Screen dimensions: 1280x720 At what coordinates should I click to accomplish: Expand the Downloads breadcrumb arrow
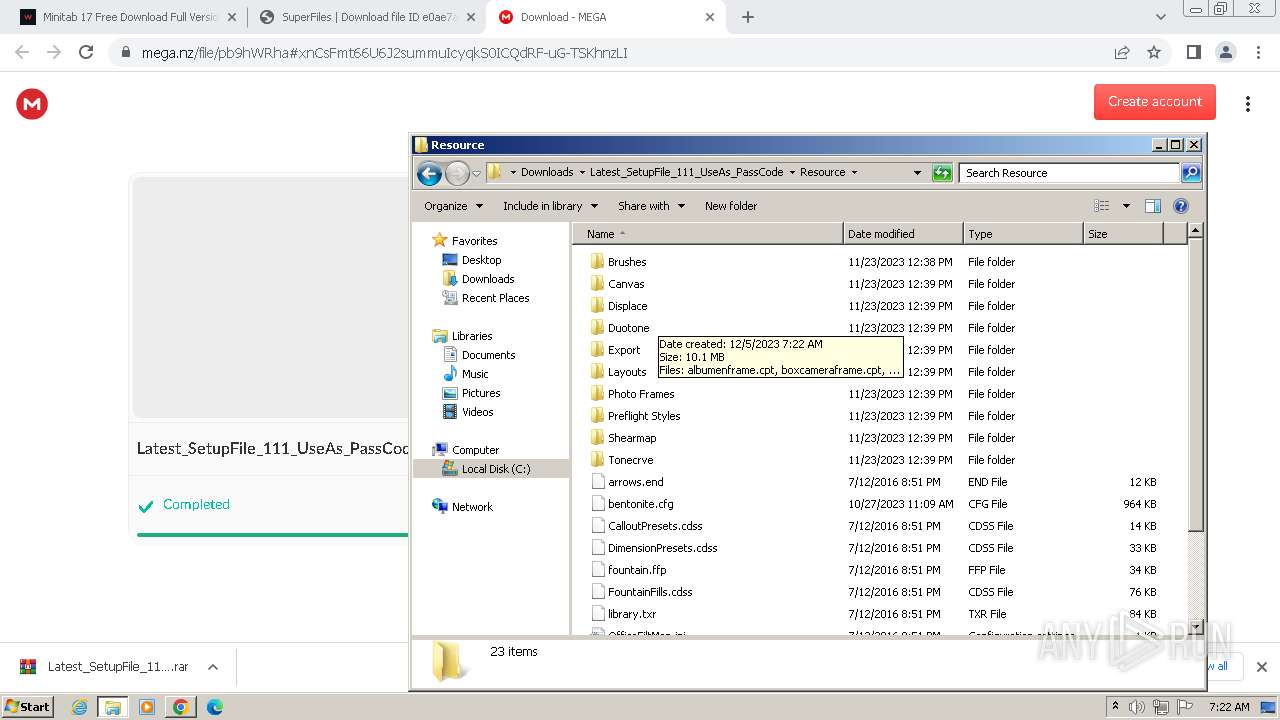582,173
